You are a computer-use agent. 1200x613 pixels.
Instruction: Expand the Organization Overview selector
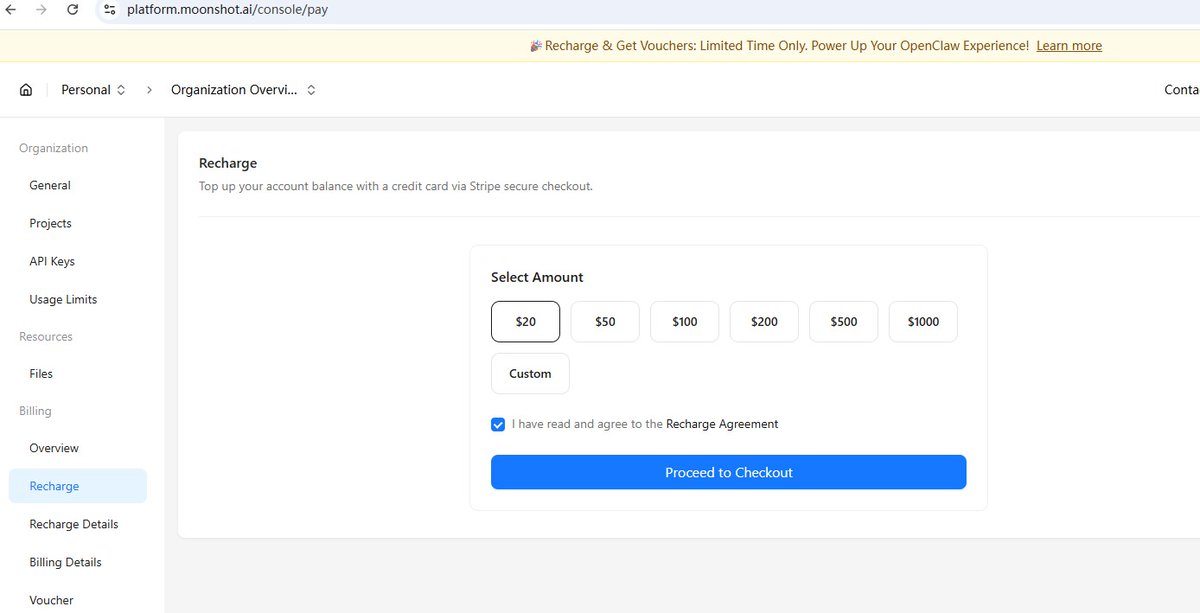click(243, 90)
